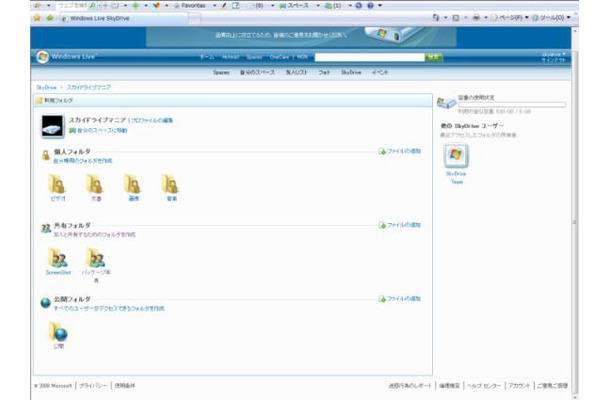
Task: Click the storage usage progress bar
Action: [x=512, y=105]
